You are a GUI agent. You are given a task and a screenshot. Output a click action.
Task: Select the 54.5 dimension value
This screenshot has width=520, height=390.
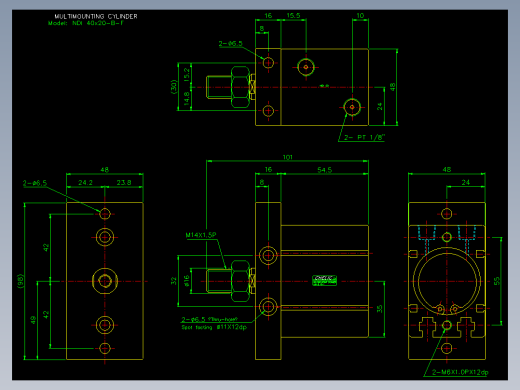pos(325,170)
